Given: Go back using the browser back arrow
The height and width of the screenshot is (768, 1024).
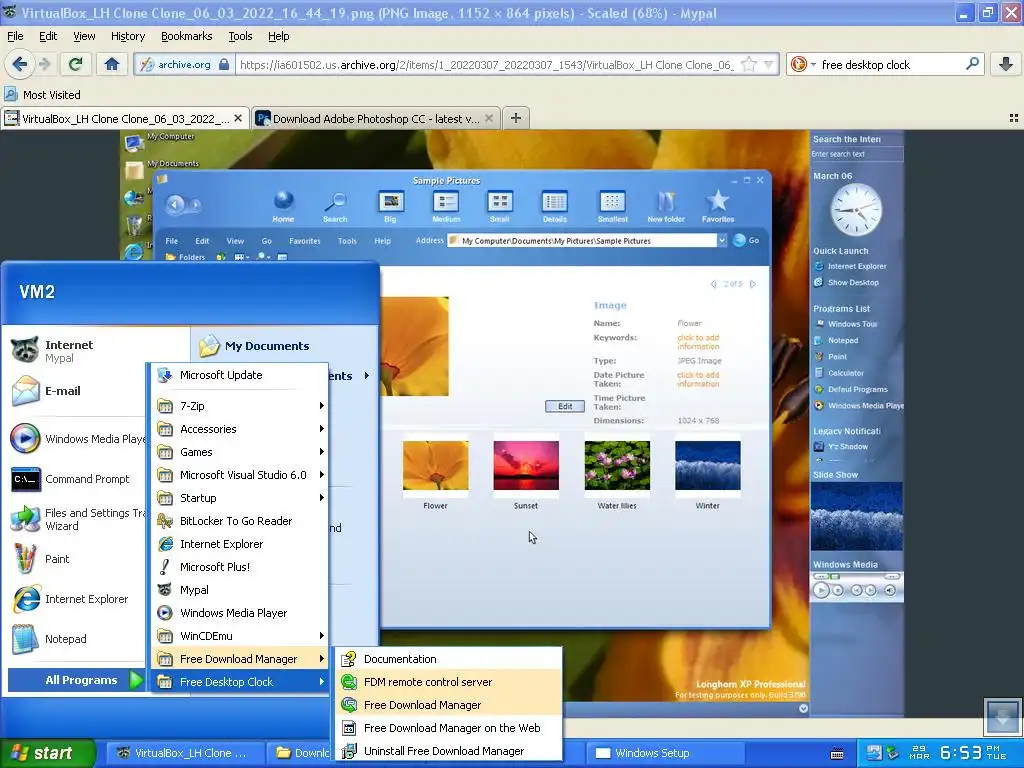Looking at the screenshot, I should click(20, 64).
